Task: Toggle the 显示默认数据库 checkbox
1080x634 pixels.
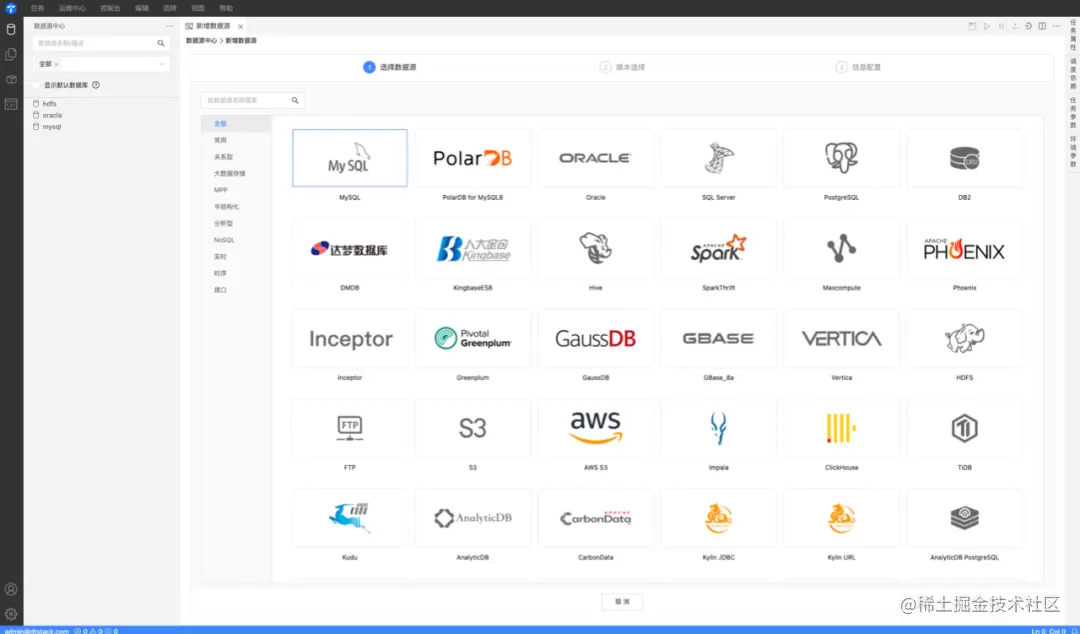Action: tap(37, 85)
